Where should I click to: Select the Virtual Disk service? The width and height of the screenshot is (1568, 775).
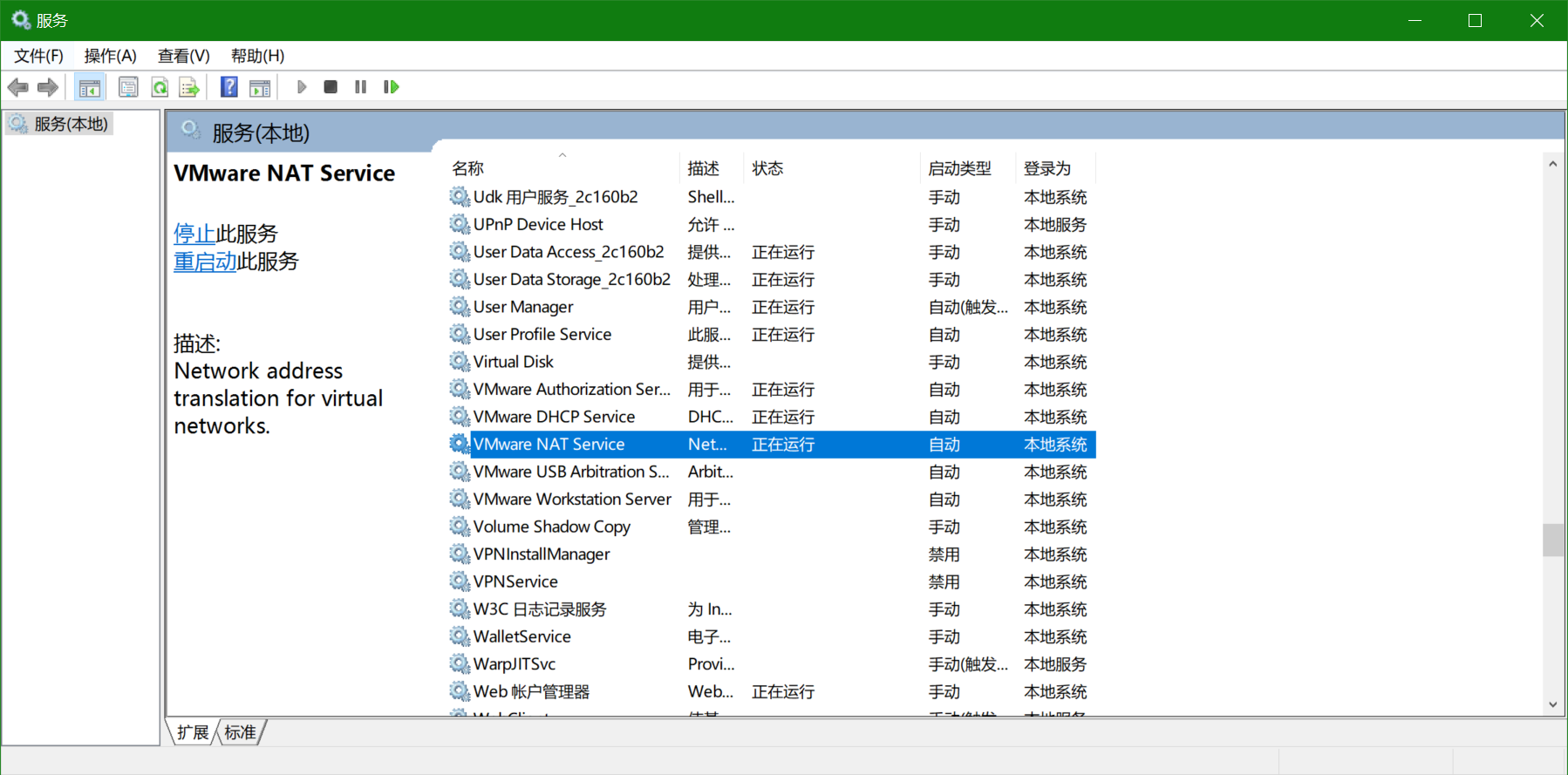(x=771, y=362)
